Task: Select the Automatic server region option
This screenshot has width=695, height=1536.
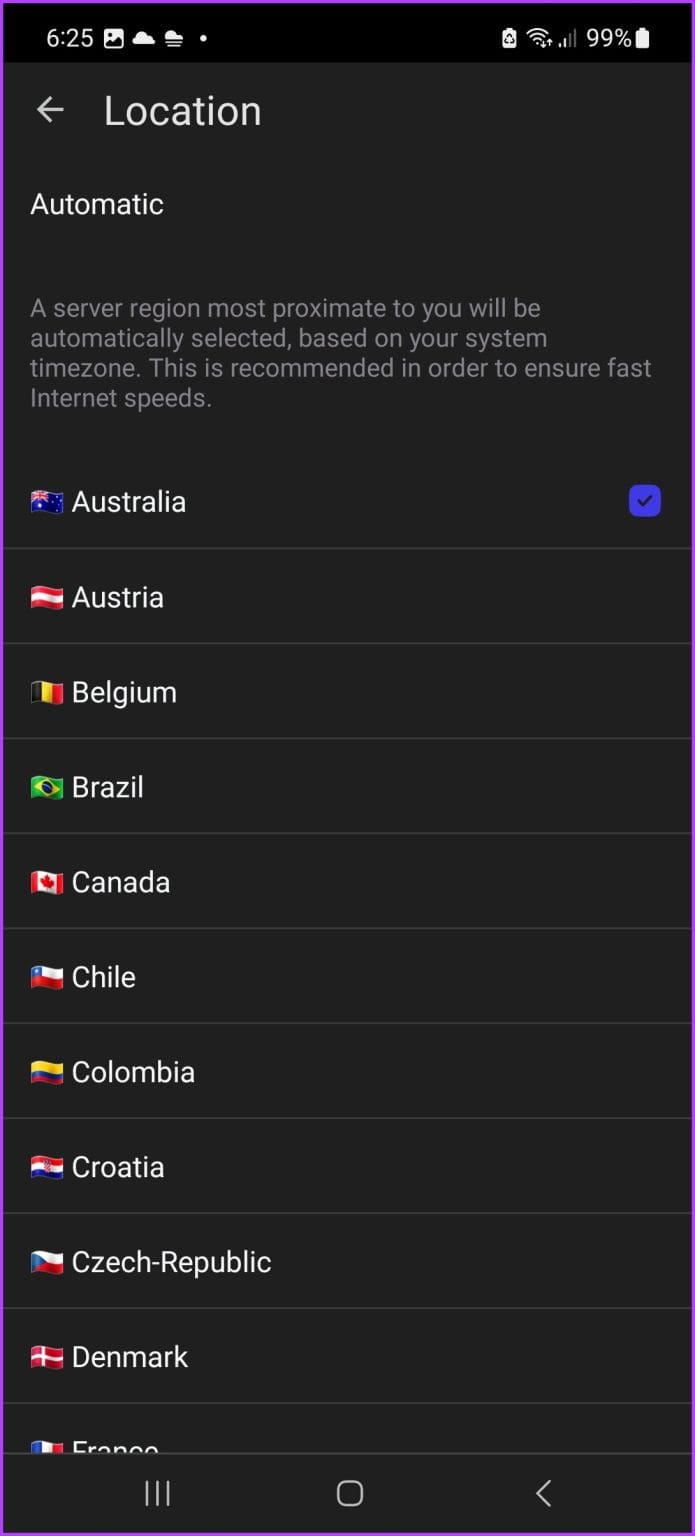Action: pos(97,204)
